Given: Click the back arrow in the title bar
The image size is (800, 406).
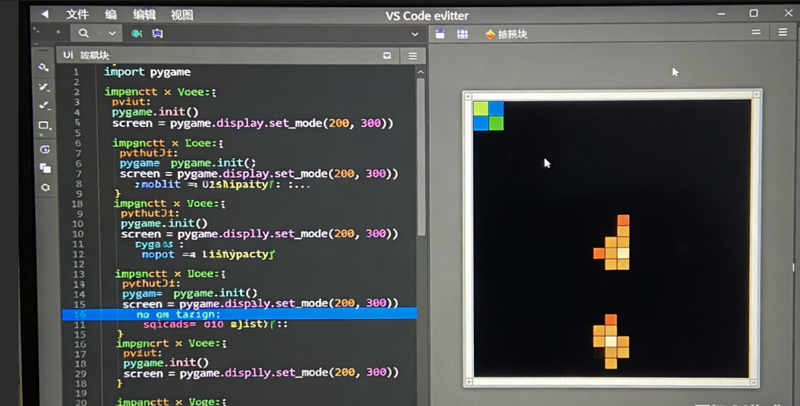Looking at the screenshot, I should 44,14.
